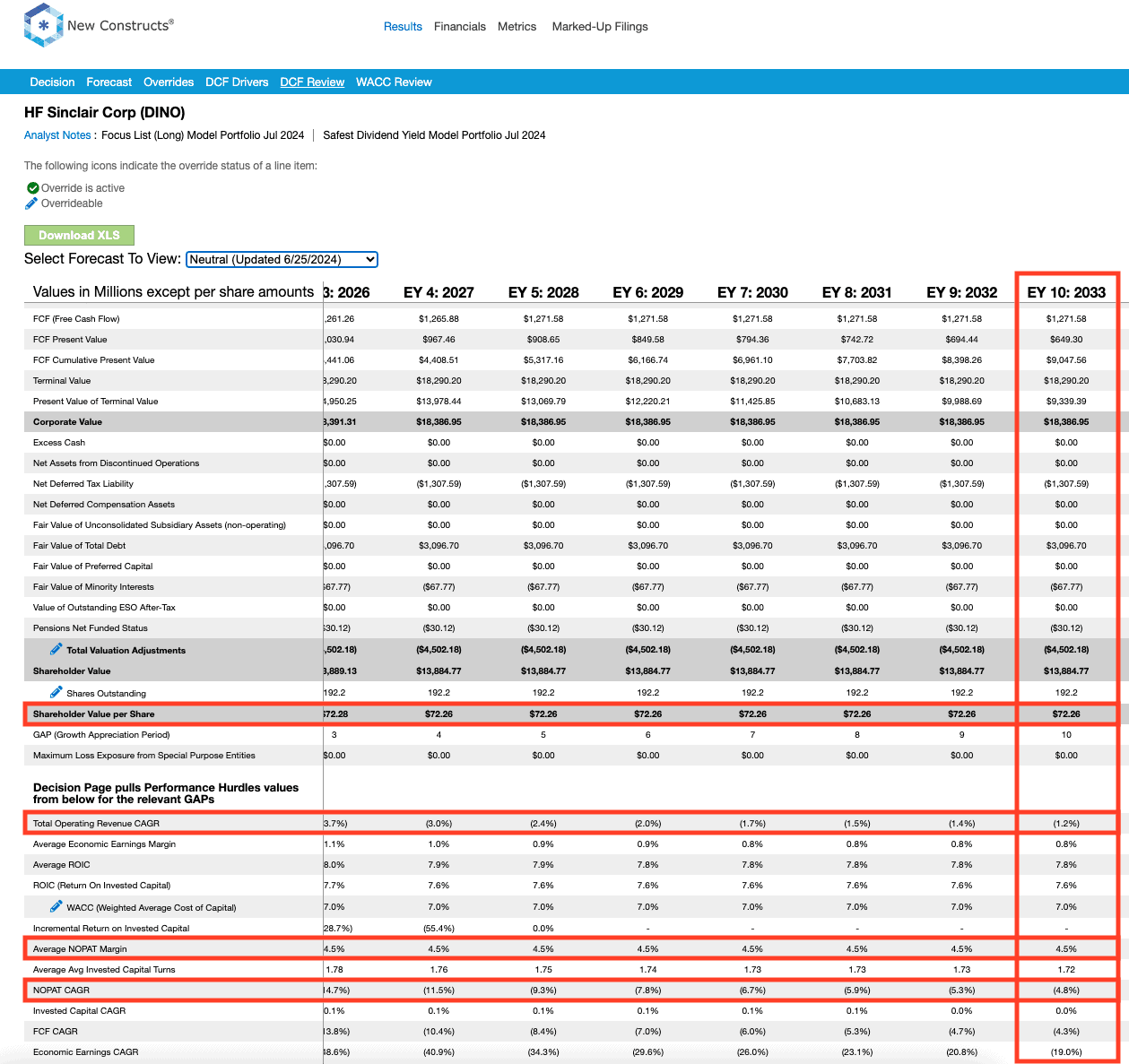
Task: Select the EY 5: 2028 column header
Action: [543, 292]
